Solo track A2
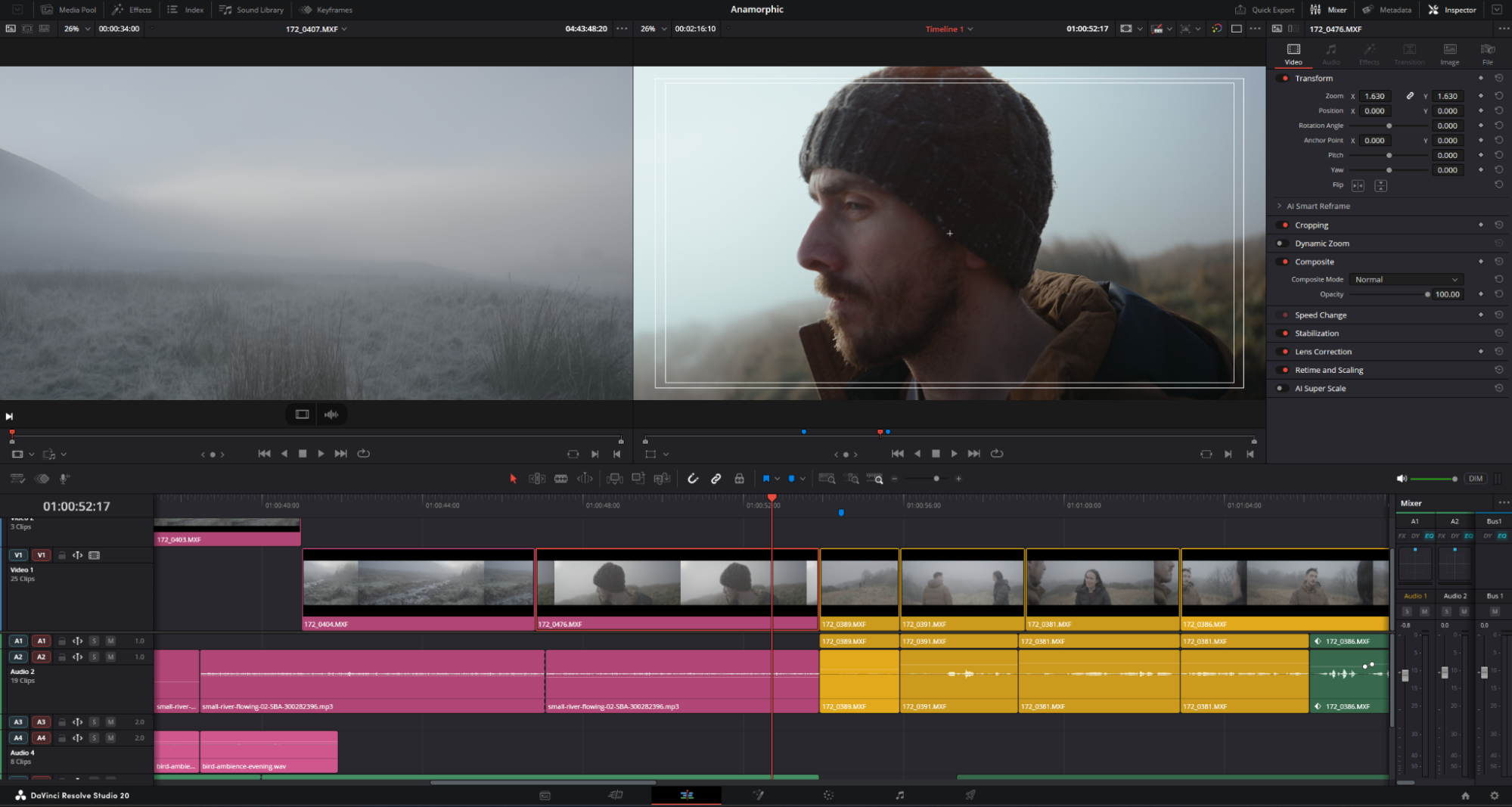1512x807 pixels. pos(94,656)
